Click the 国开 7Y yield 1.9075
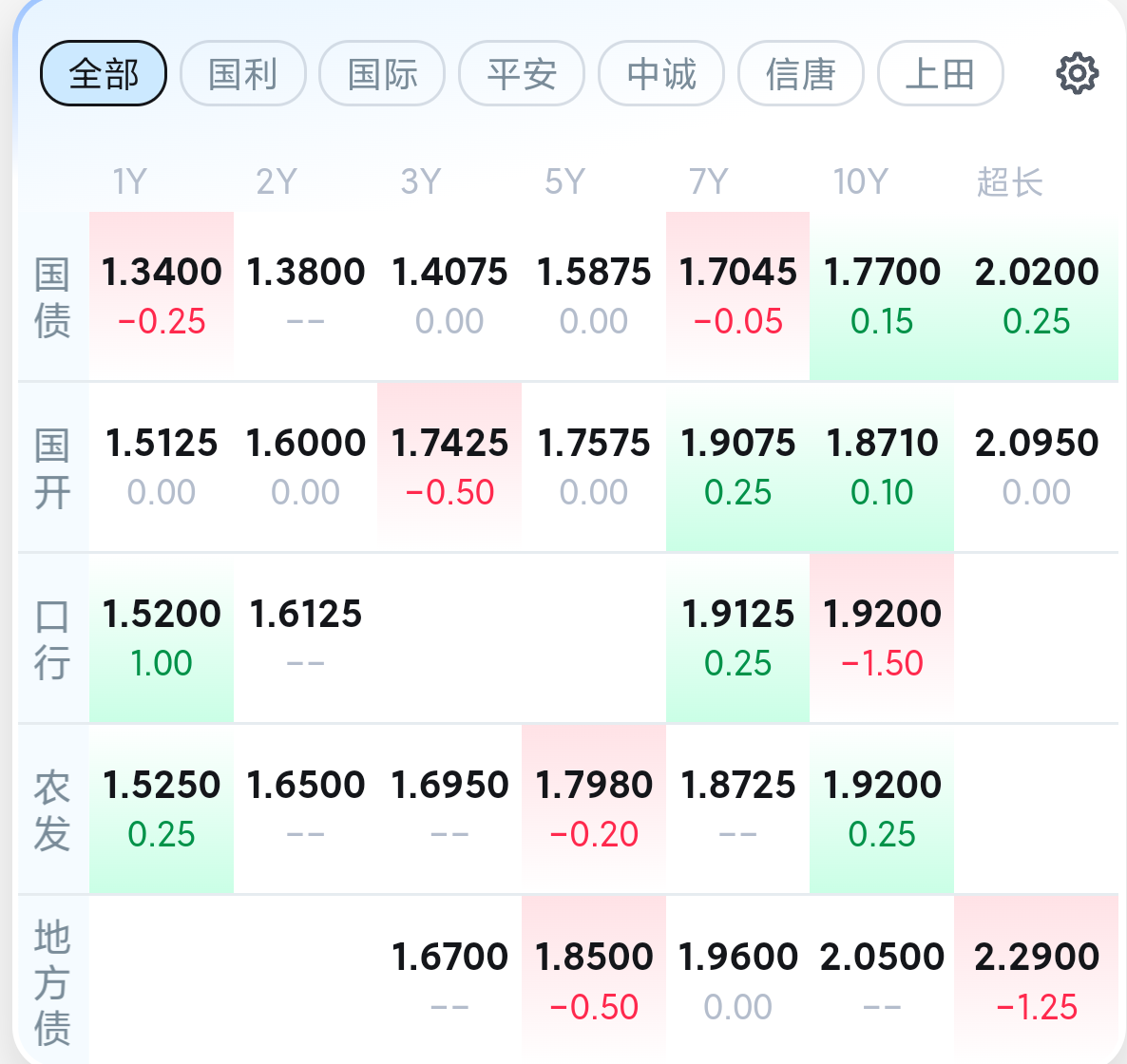This screenshot has width=1127, height=1064. [x=738, y=467]
